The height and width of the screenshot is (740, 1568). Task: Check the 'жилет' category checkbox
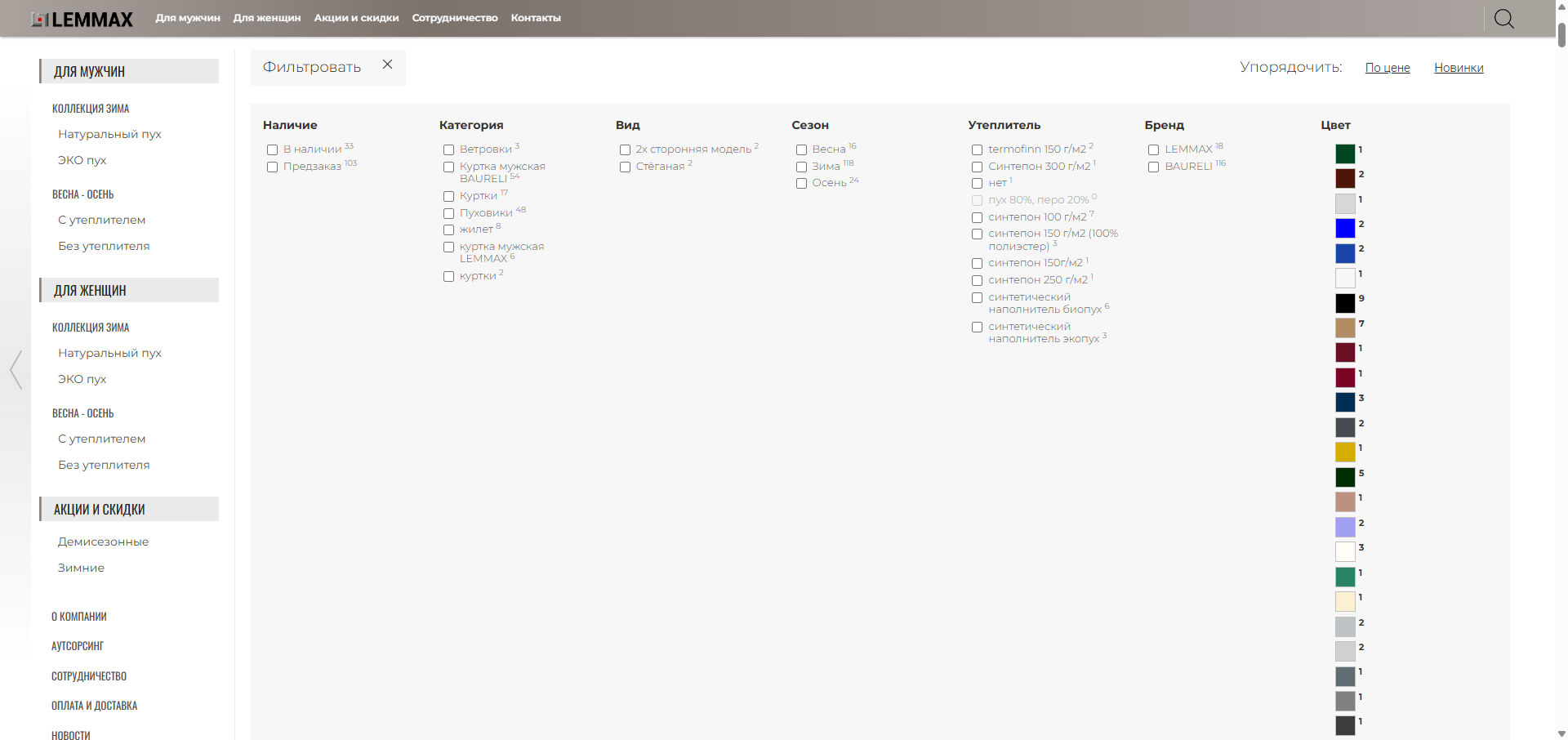click(x=448, y=230)
